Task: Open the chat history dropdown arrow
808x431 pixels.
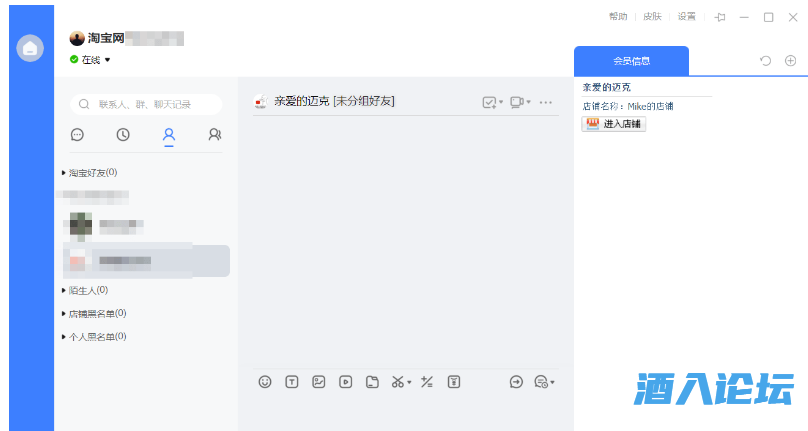Action: pos(552,382)
